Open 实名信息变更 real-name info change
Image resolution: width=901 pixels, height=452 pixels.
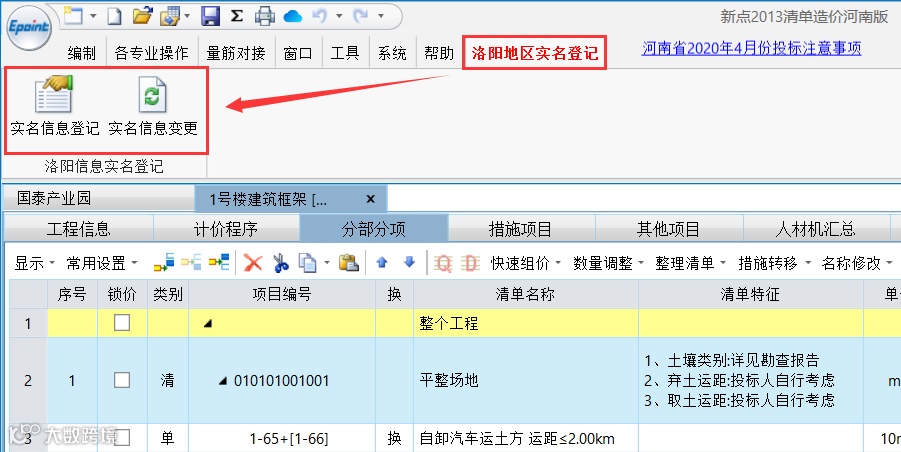pyautogui.click(x=153, y=106)
